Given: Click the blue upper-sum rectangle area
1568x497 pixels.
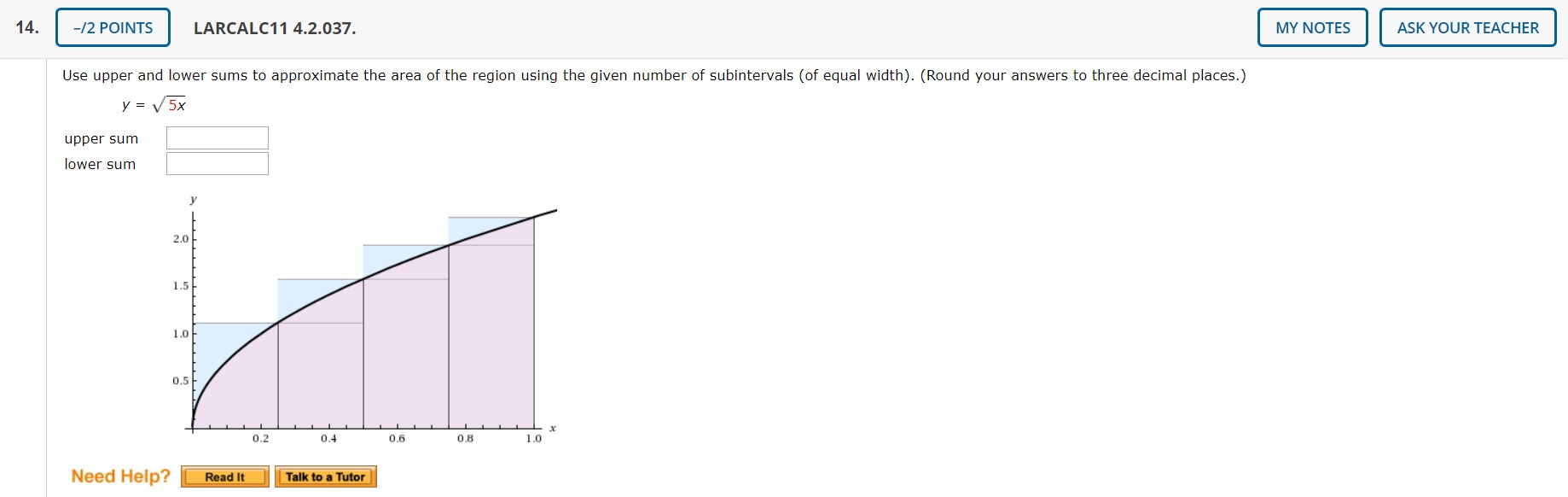Looking at the screenshot, I should tap(473, 226).
